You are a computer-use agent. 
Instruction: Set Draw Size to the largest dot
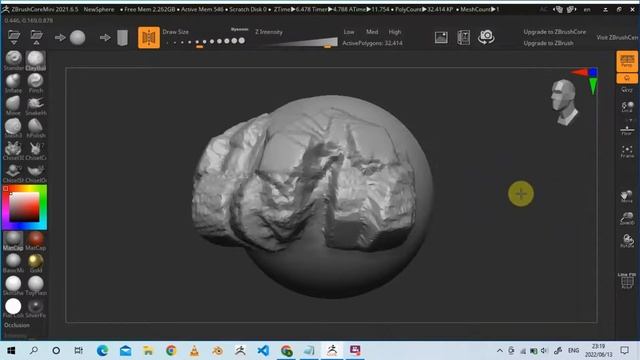(242, 40)
